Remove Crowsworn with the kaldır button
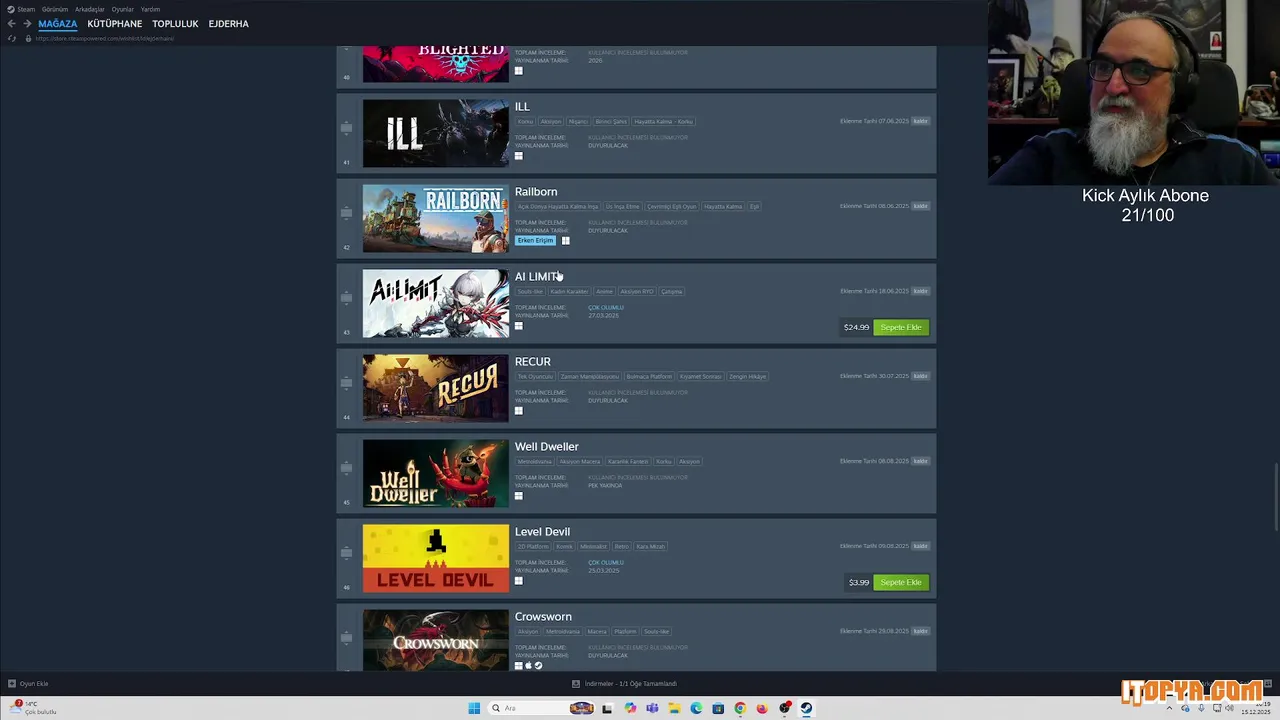This screenshot has width=1280, height=720. 920,631
